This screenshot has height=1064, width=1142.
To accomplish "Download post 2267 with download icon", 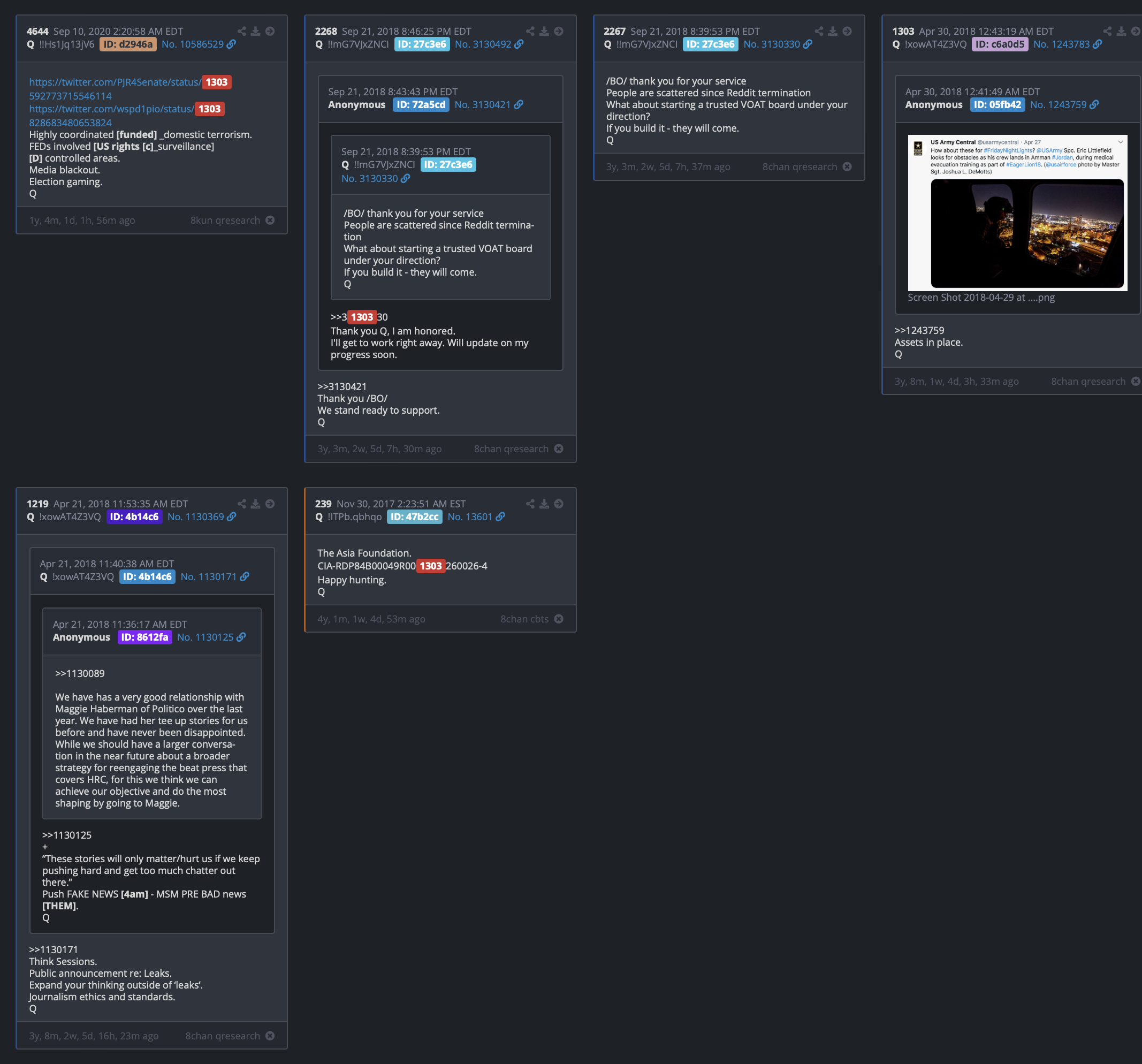I will click(832, 31).
